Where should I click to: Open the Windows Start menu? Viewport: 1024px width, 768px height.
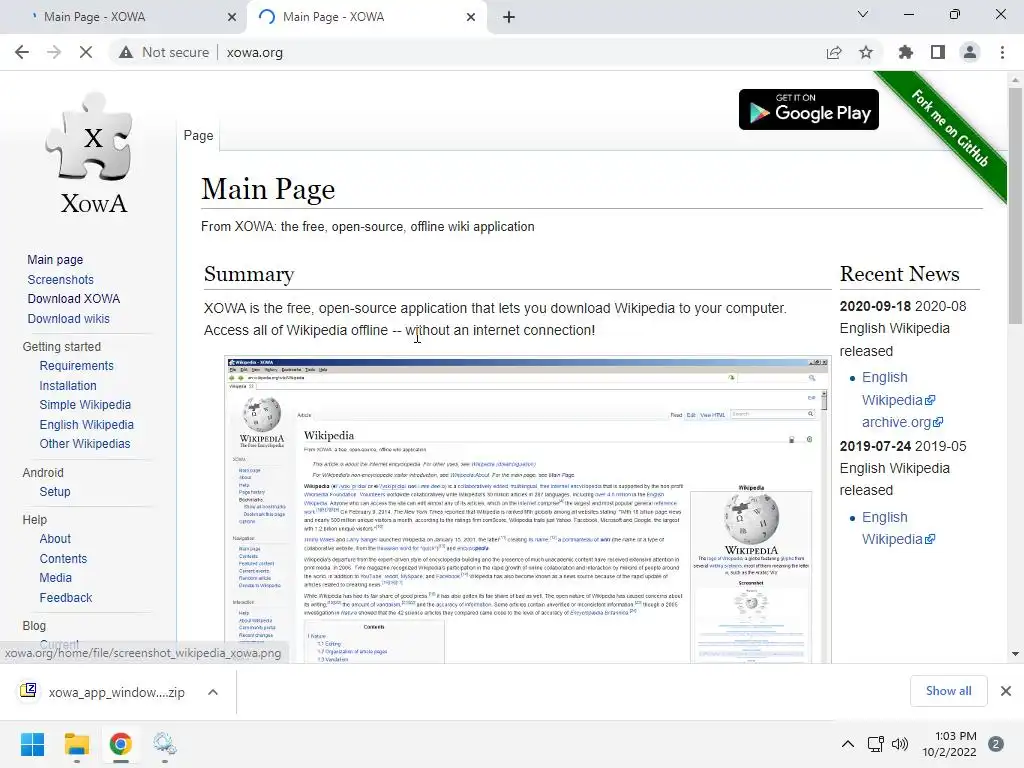[x=32, y=744]
